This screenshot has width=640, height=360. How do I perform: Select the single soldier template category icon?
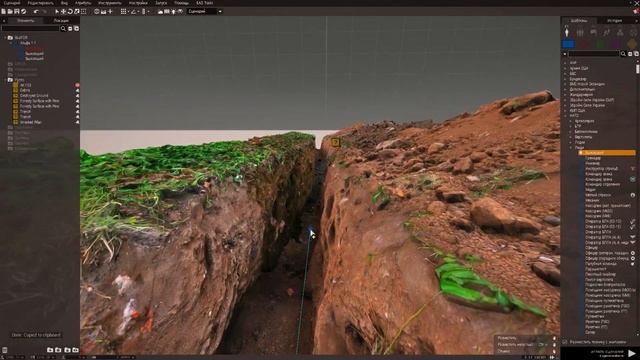[567, 32]
